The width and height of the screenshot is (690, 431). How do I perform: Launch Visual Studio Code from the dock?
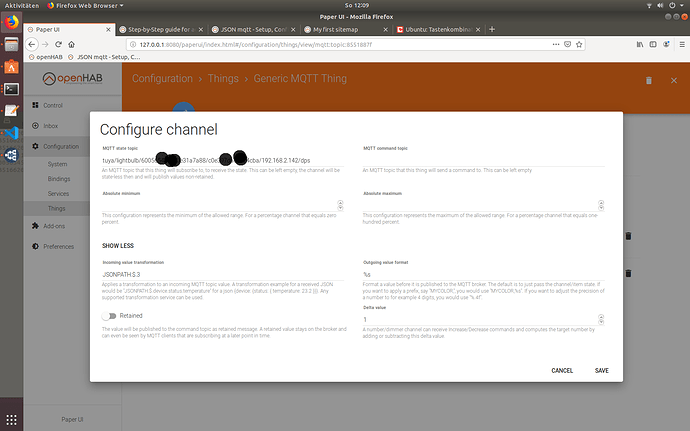click(11, 133)
